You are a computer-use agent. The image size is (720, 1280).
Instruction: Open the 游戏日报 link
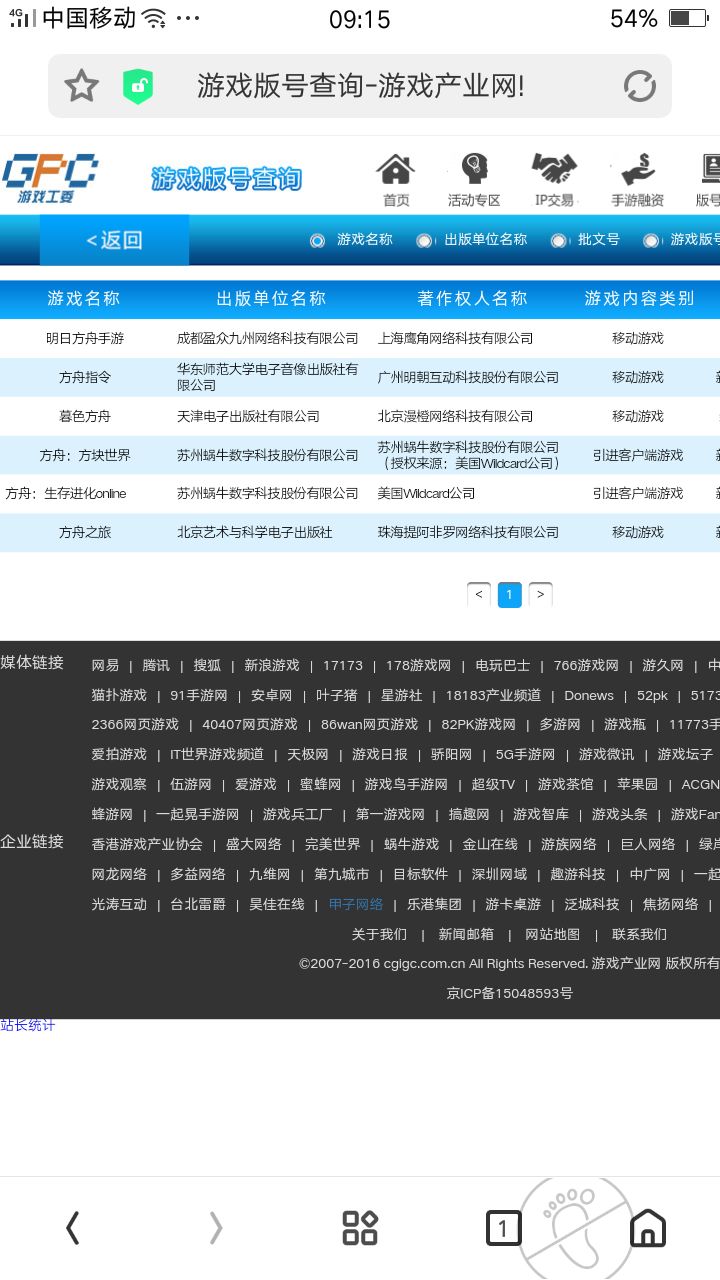pos(380,754)
